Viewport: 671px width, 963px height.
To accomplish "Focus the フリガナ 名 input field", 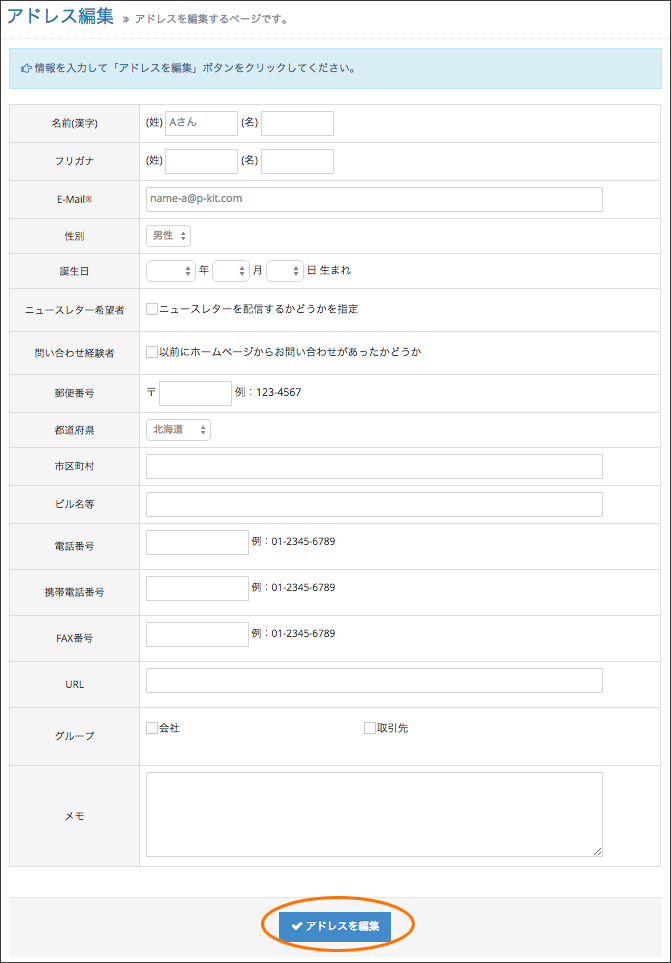I will coord(297,161).
